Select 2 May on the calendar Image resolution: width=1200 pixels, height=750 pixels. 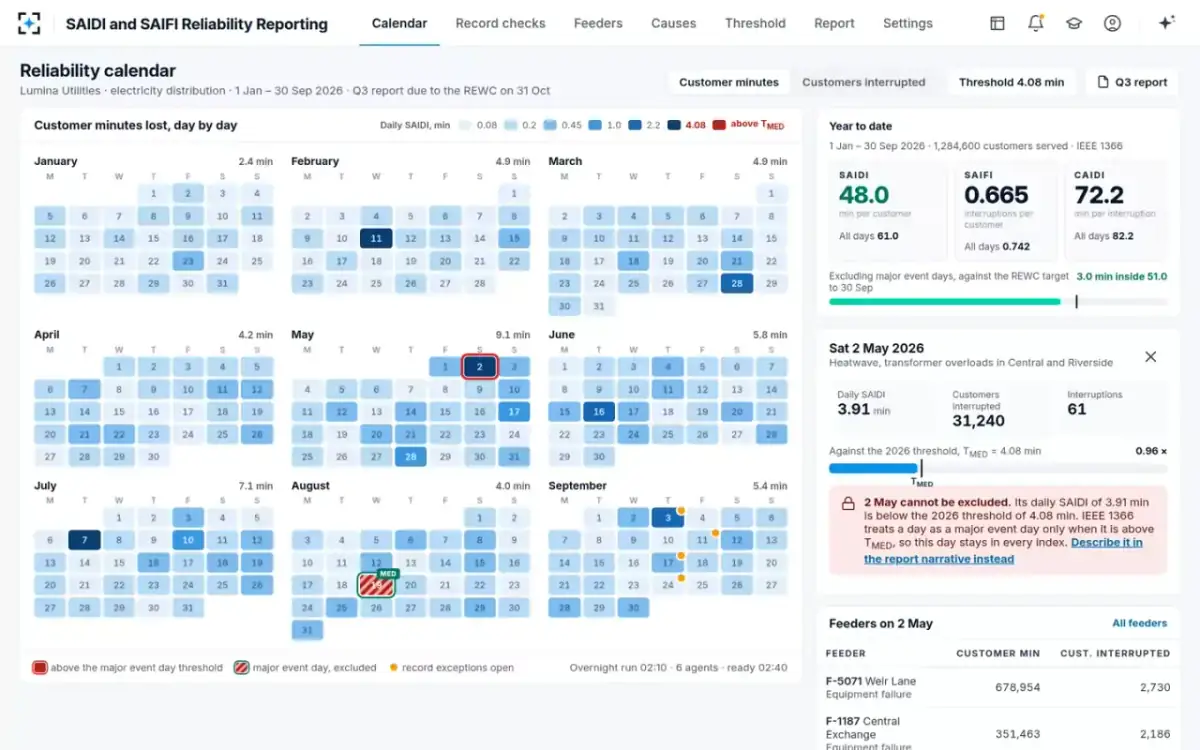[480, 367]
